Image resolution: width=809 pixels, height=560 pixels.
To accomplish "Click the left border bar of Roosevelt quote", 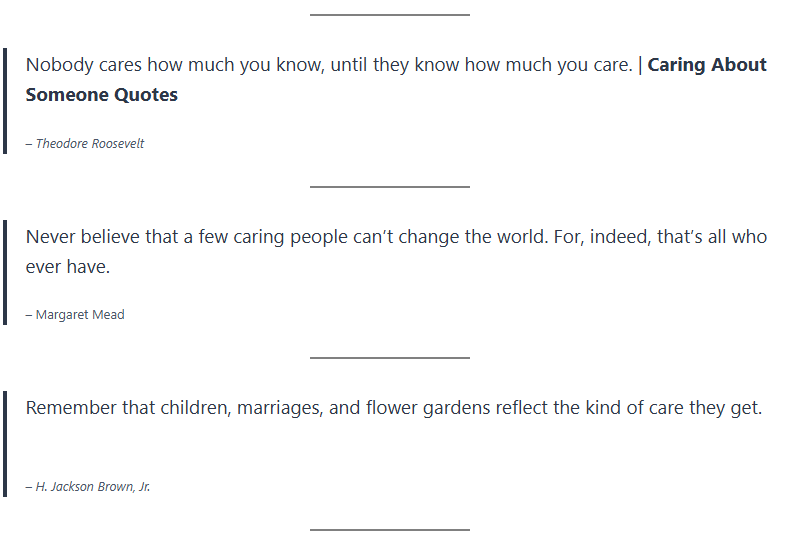I will pyautogui.click(x=5, y=100).
